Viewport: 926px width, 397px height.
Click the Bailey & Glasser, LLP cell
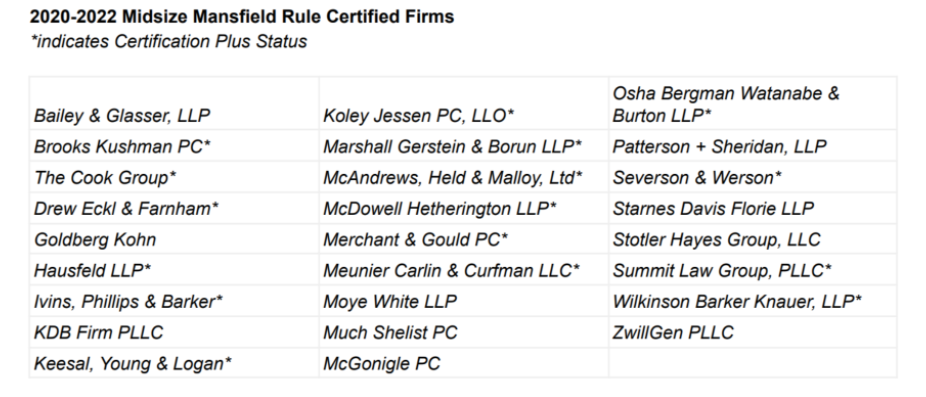click(174, 103)
